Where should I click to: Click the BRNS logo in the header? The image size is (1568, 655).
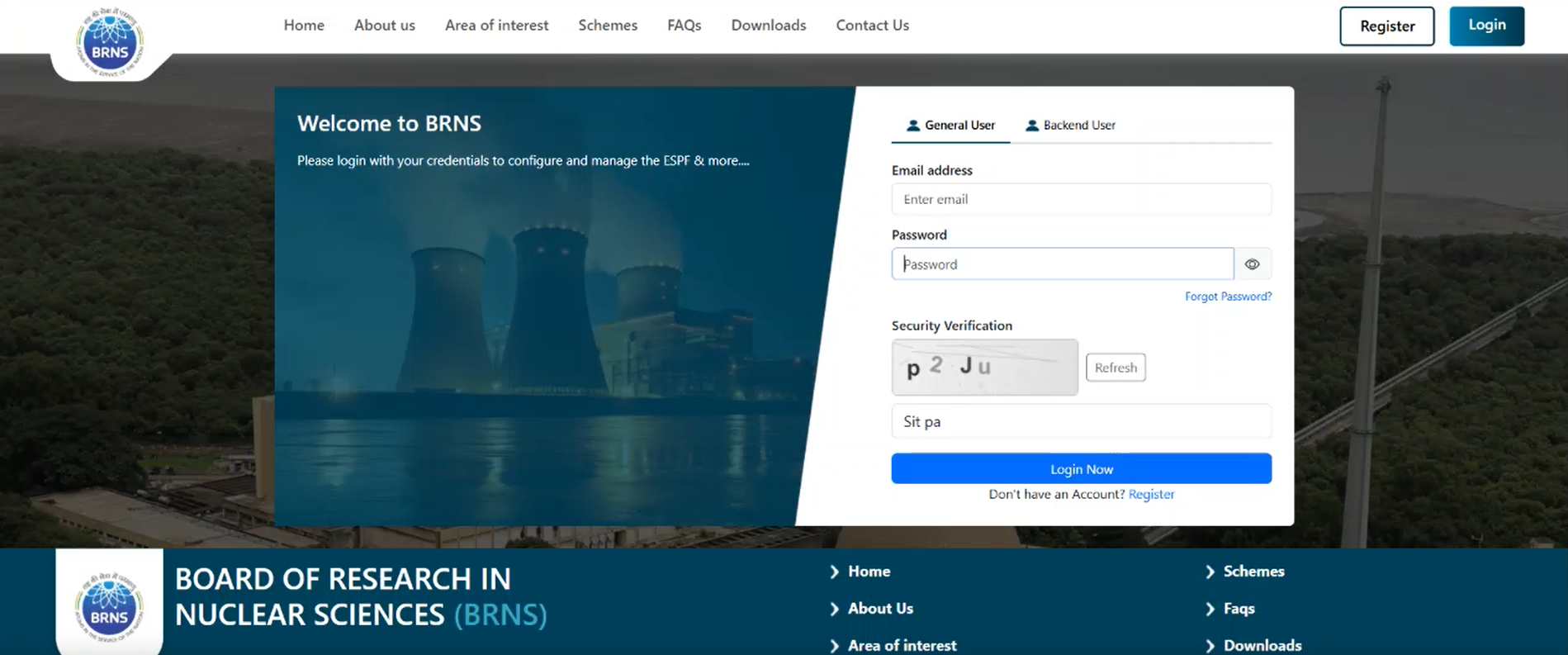point(110,42)
